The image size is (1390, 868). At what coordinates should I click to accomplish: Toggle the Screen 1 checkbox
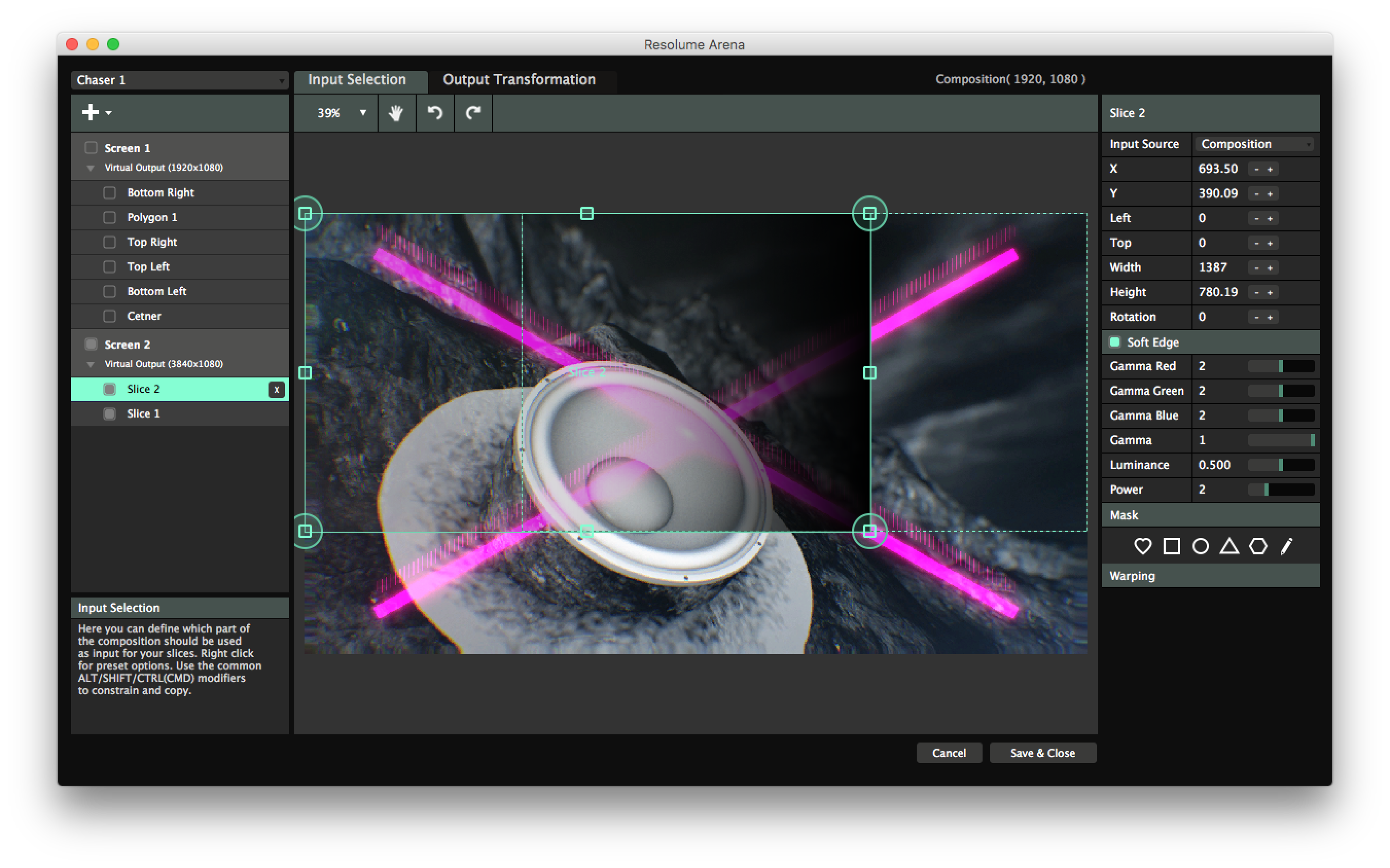coord(91,148)
